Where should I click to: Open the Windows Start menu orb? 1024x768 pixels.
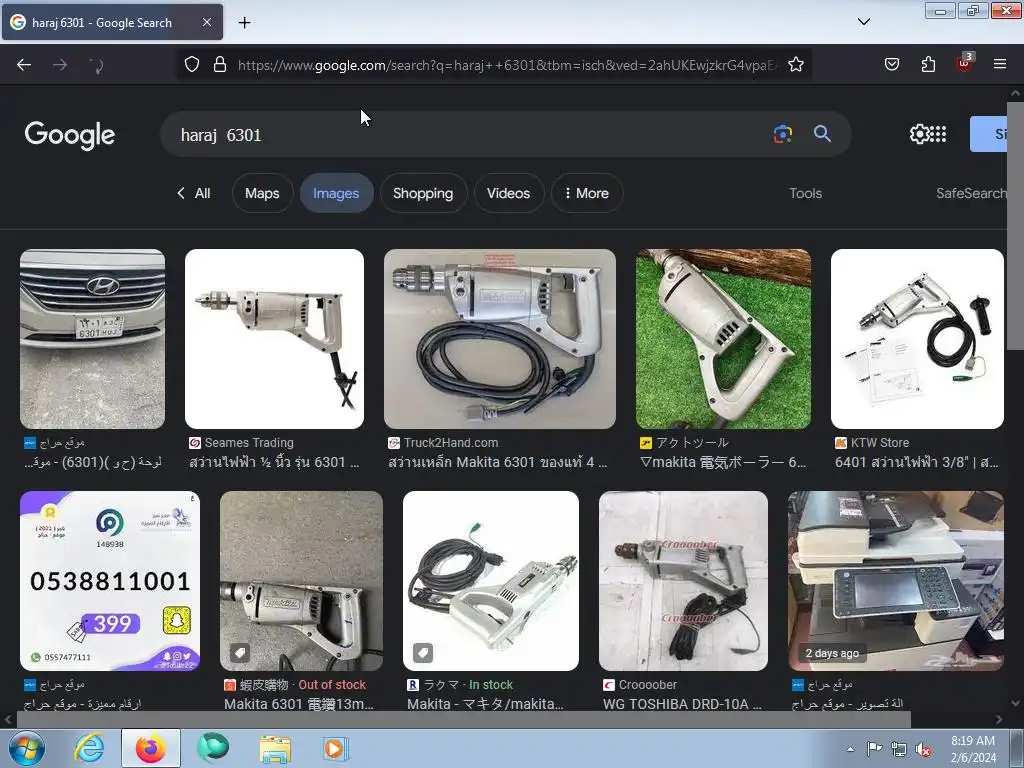[x=26, y=748]
